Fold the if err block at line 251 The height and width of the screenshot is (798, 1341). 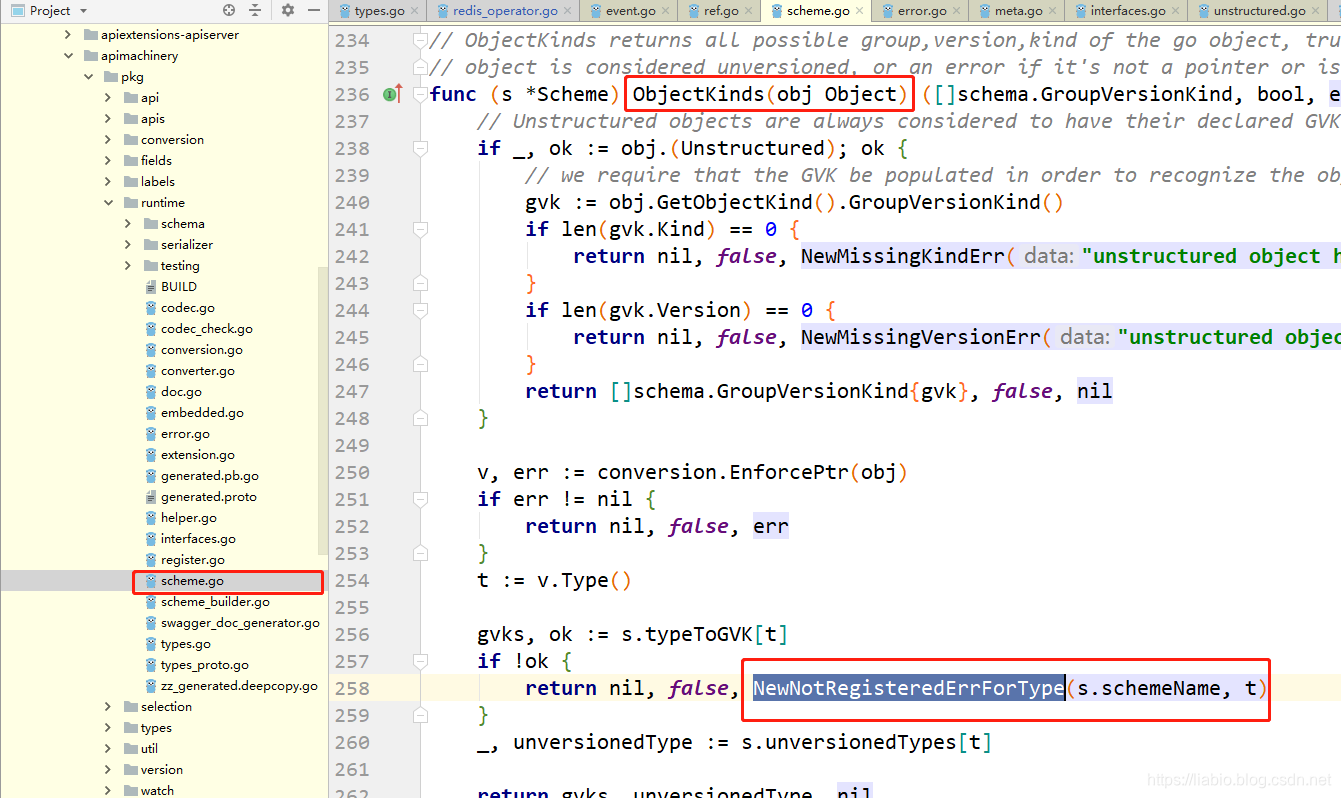pyautogui.click(x=420, y=499)
